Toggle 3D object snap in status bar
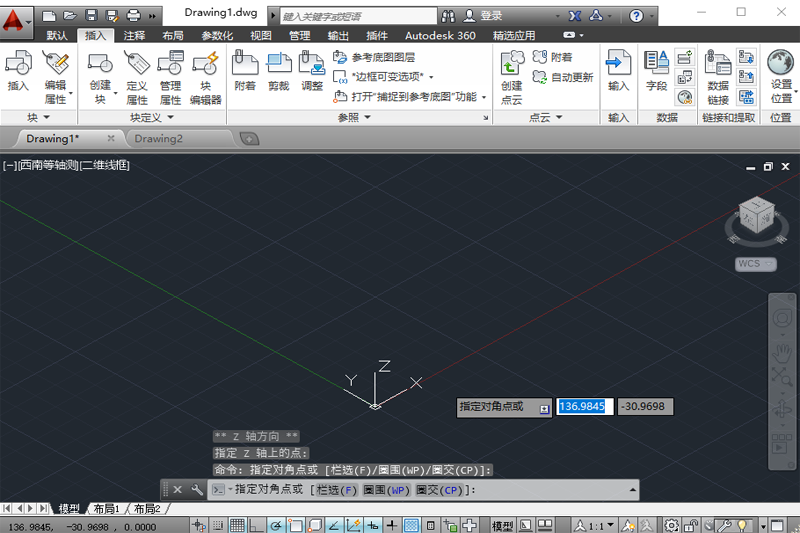This screenshot has width=800, height=533. (x=315, y=525)
